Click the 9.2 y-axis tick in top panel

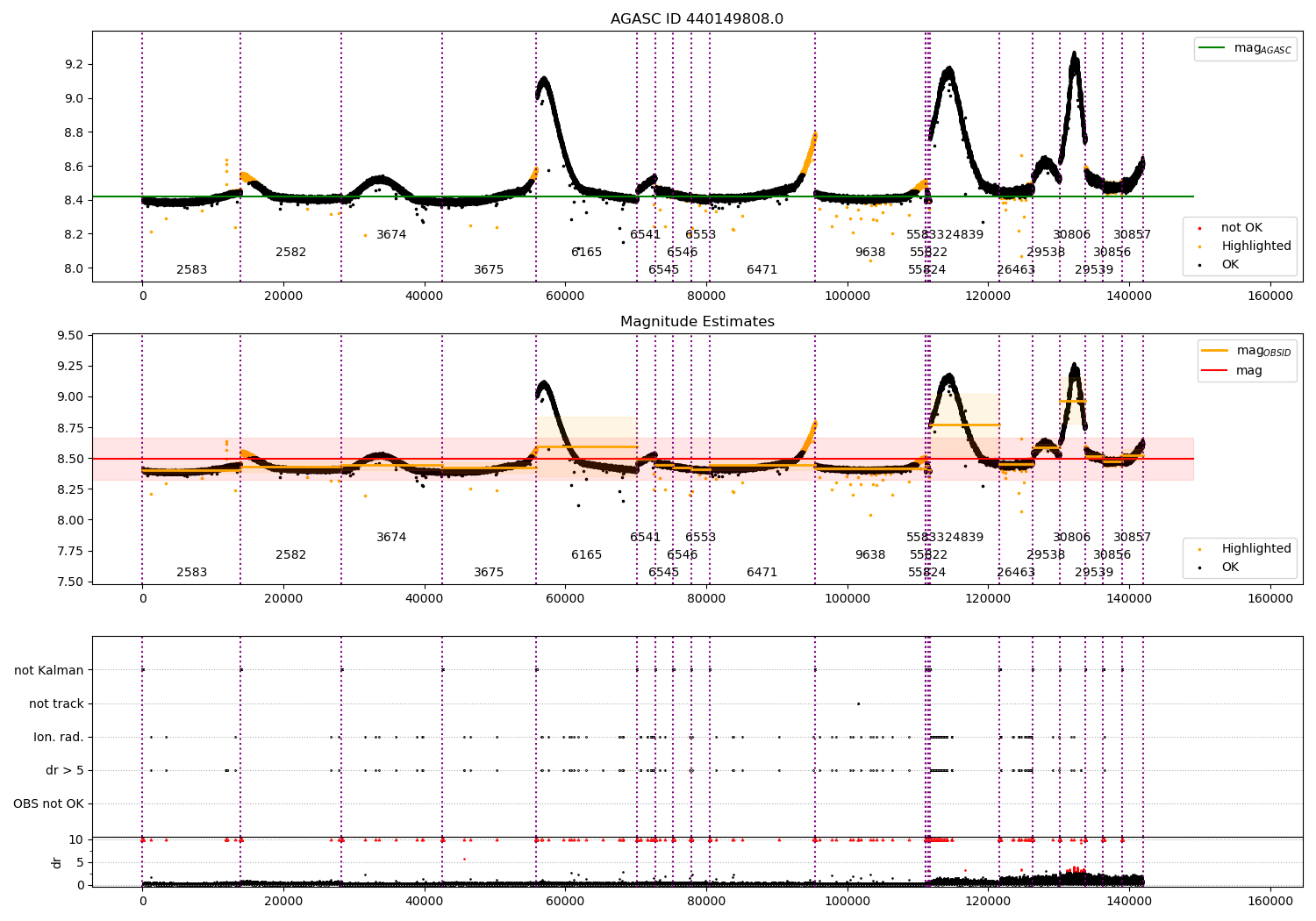pyautogui.click(x=74, y=65)
